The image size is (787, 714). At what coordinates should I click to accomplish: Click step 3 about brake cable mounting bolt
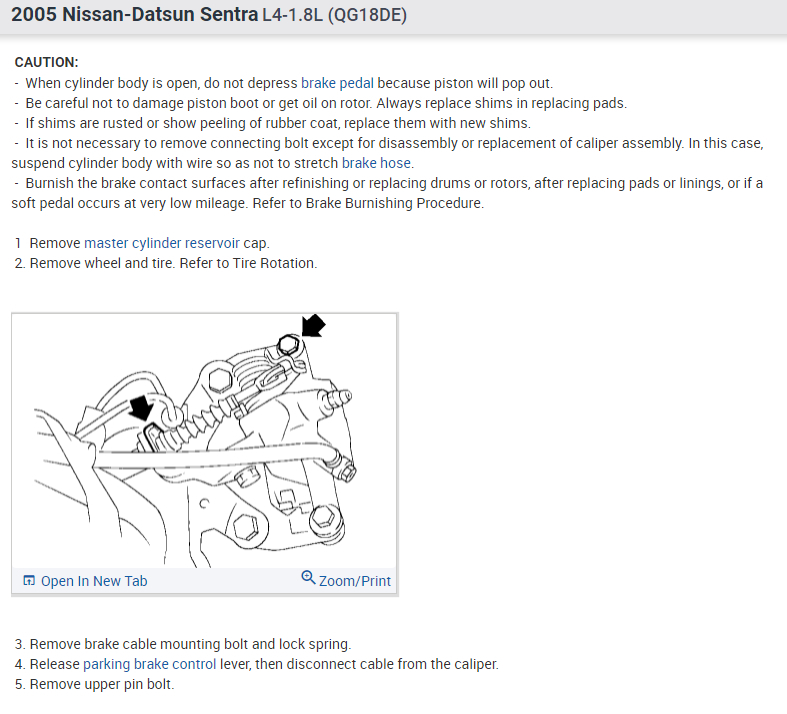point(183,644)
